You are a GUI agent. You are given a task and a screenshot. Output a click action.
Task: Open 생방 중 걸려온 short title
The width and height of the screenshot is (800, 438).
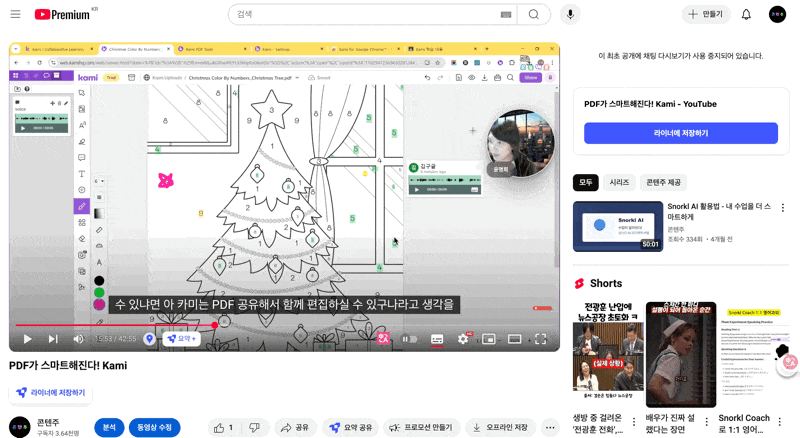(597, 424)
